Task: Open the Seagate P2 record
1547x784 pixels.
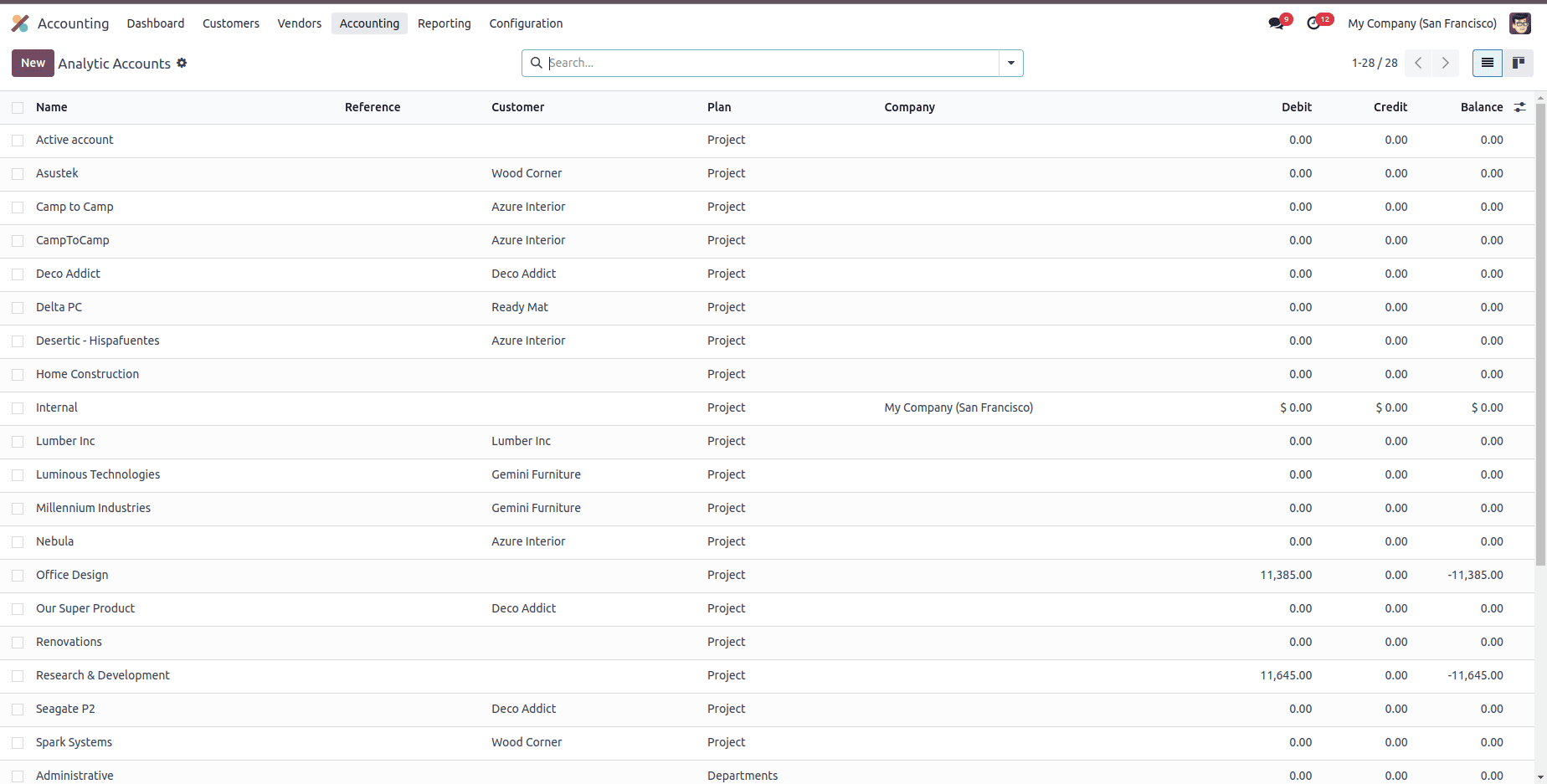Action: coord(65,709)
